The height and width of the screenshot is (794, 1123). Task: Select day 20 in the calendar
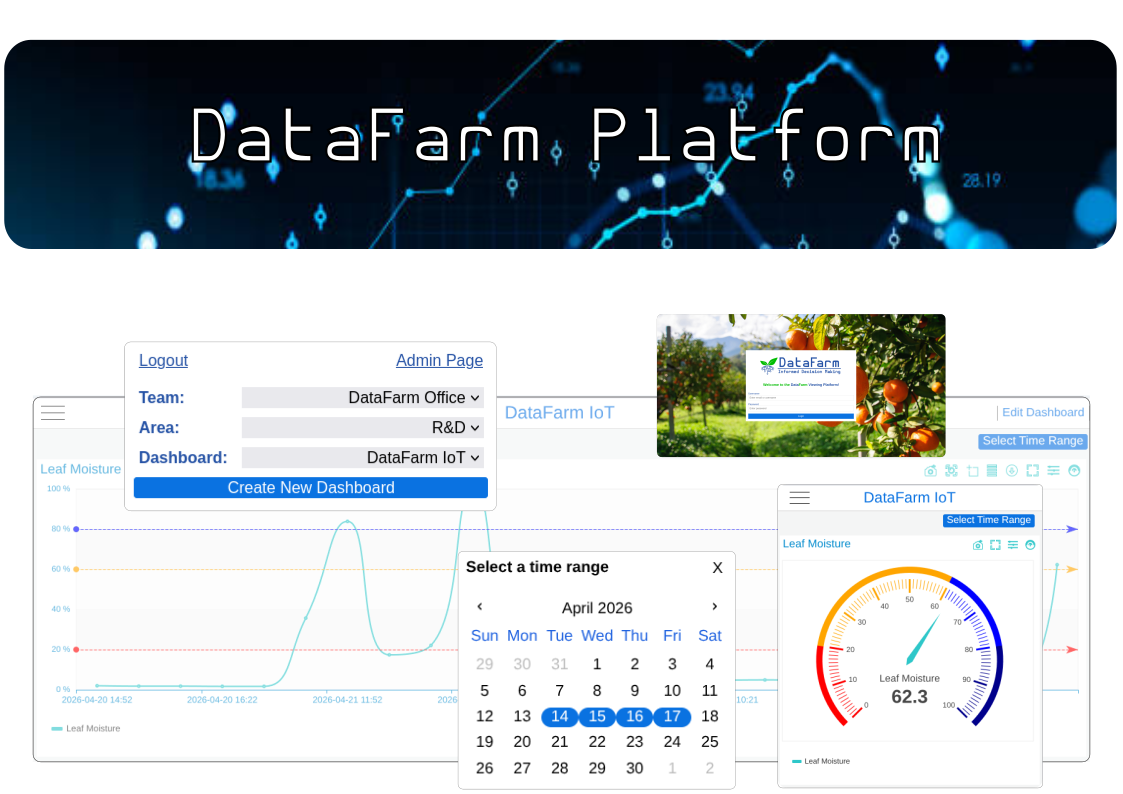tap(522, 742)
